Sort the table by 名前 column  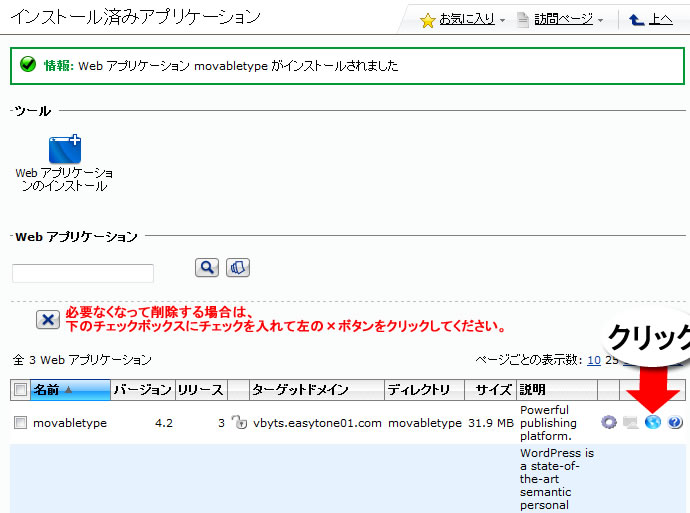pyautogui.click(x=47, y=390)
